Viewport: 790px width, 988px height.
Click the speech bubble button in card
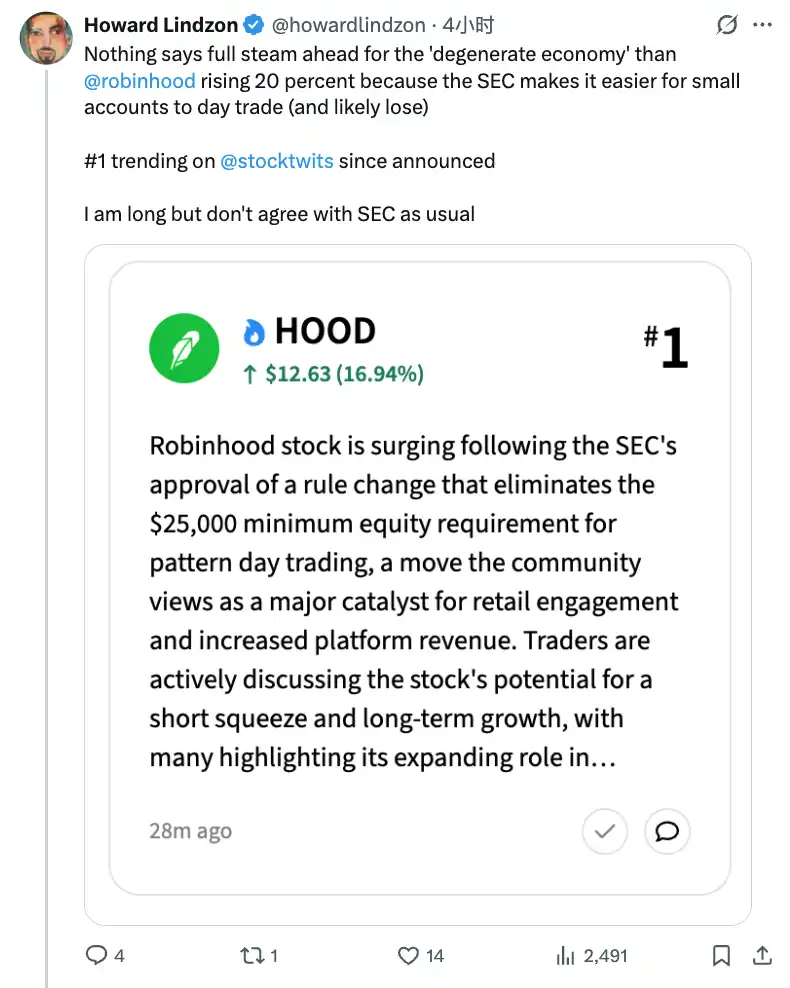click(x=668, y=830)
